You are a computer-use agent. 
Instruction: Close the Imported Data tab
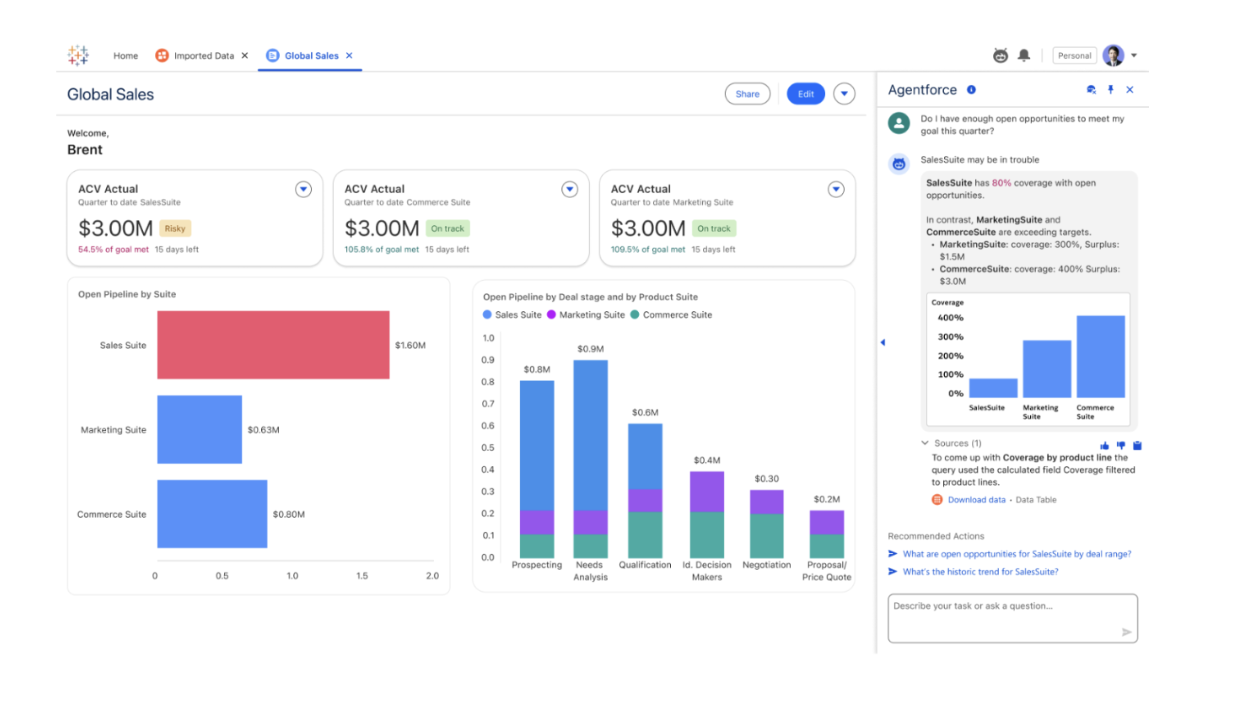click(x=245, y=56)
